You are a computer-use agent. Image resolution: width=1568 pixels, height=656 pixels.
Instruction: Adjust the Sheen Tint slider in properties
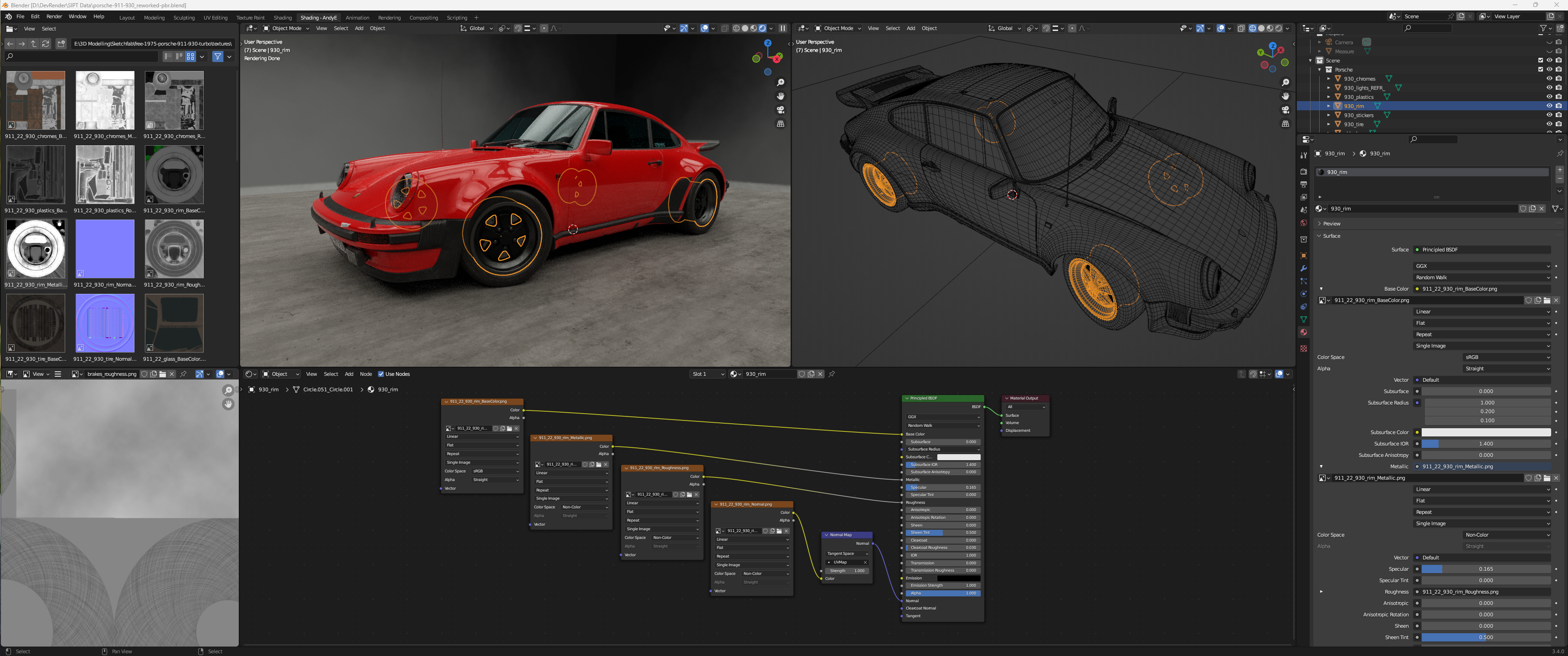(1485, 637)
